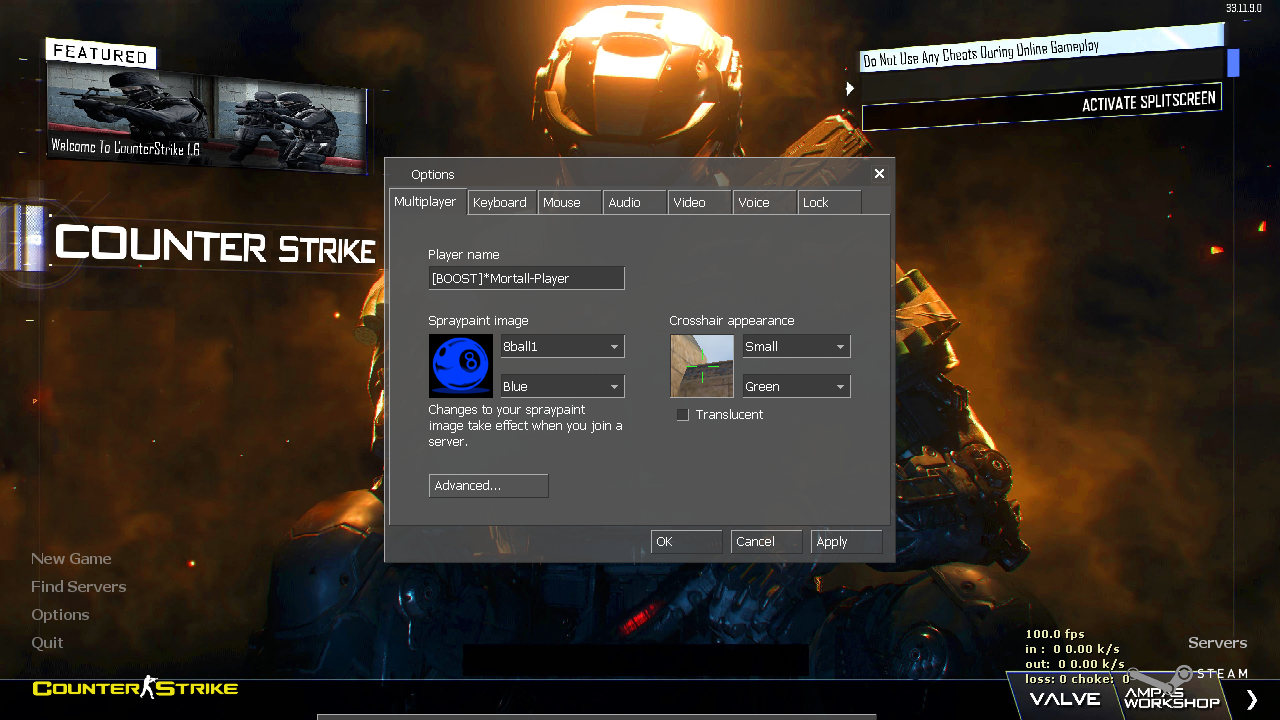The width and height of the screenshot is (1280, 720).
Task: Click the crosshair preview image
Action: [702, 366]
